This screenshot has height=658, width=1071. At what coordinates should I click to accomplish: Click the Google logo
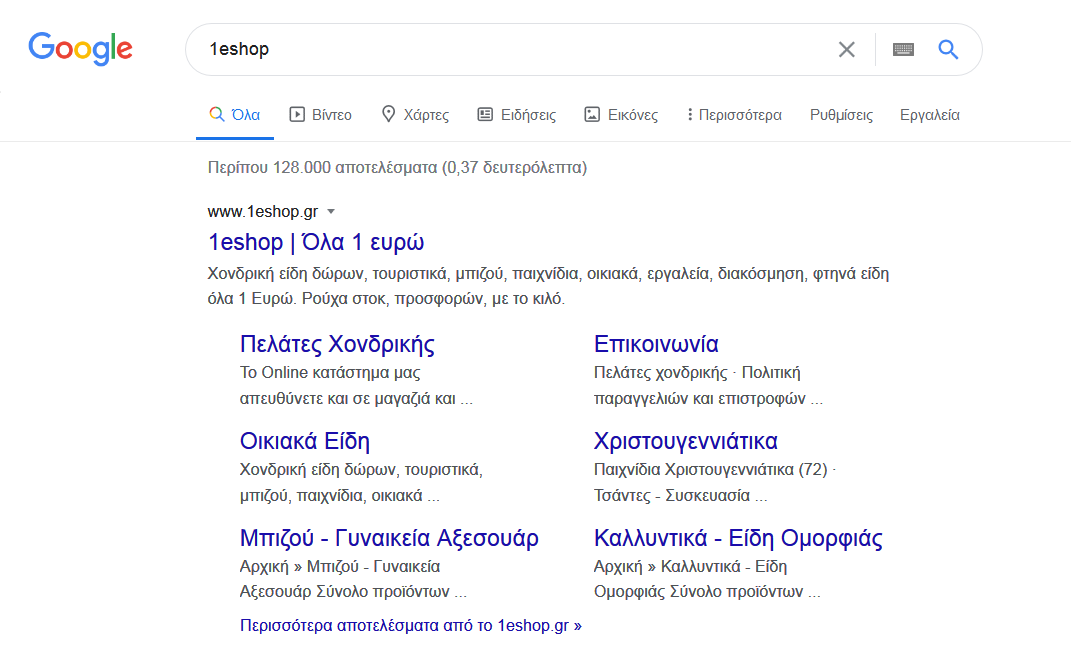tap(81, 49)
